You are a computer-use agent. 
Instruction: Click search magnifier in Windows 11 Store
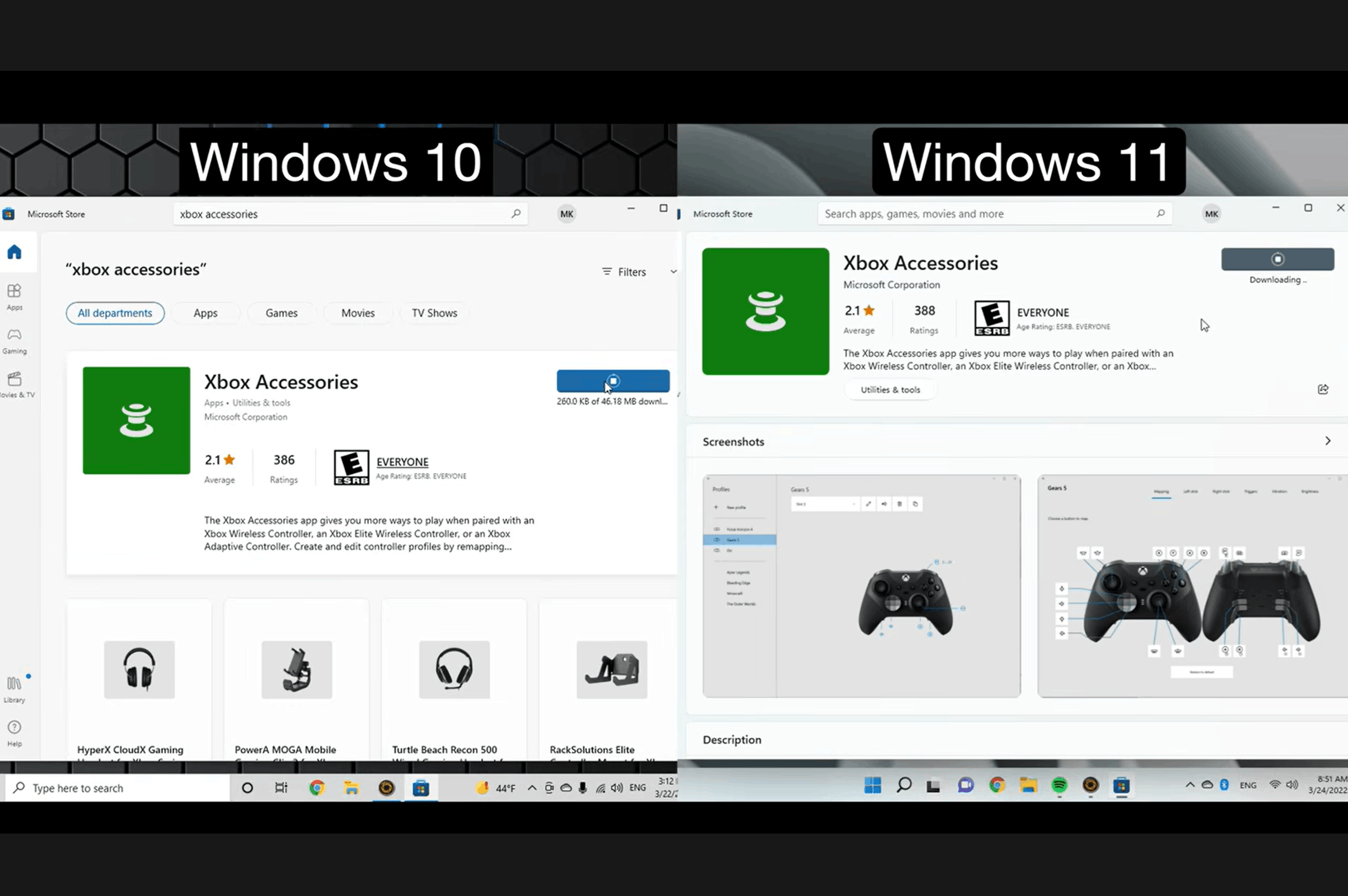[1161, 214]
